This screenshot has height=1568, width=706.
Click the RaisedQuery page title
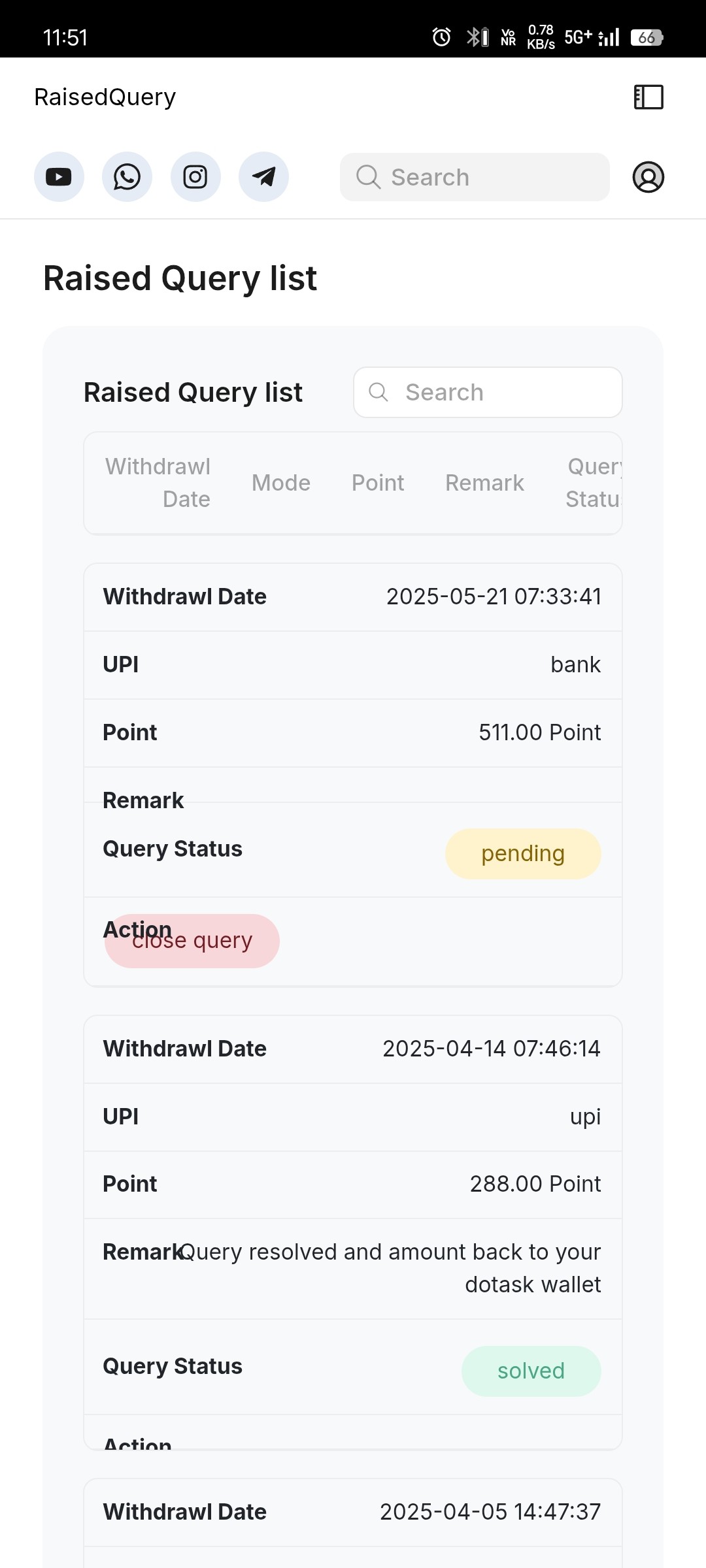coord(105,97)
